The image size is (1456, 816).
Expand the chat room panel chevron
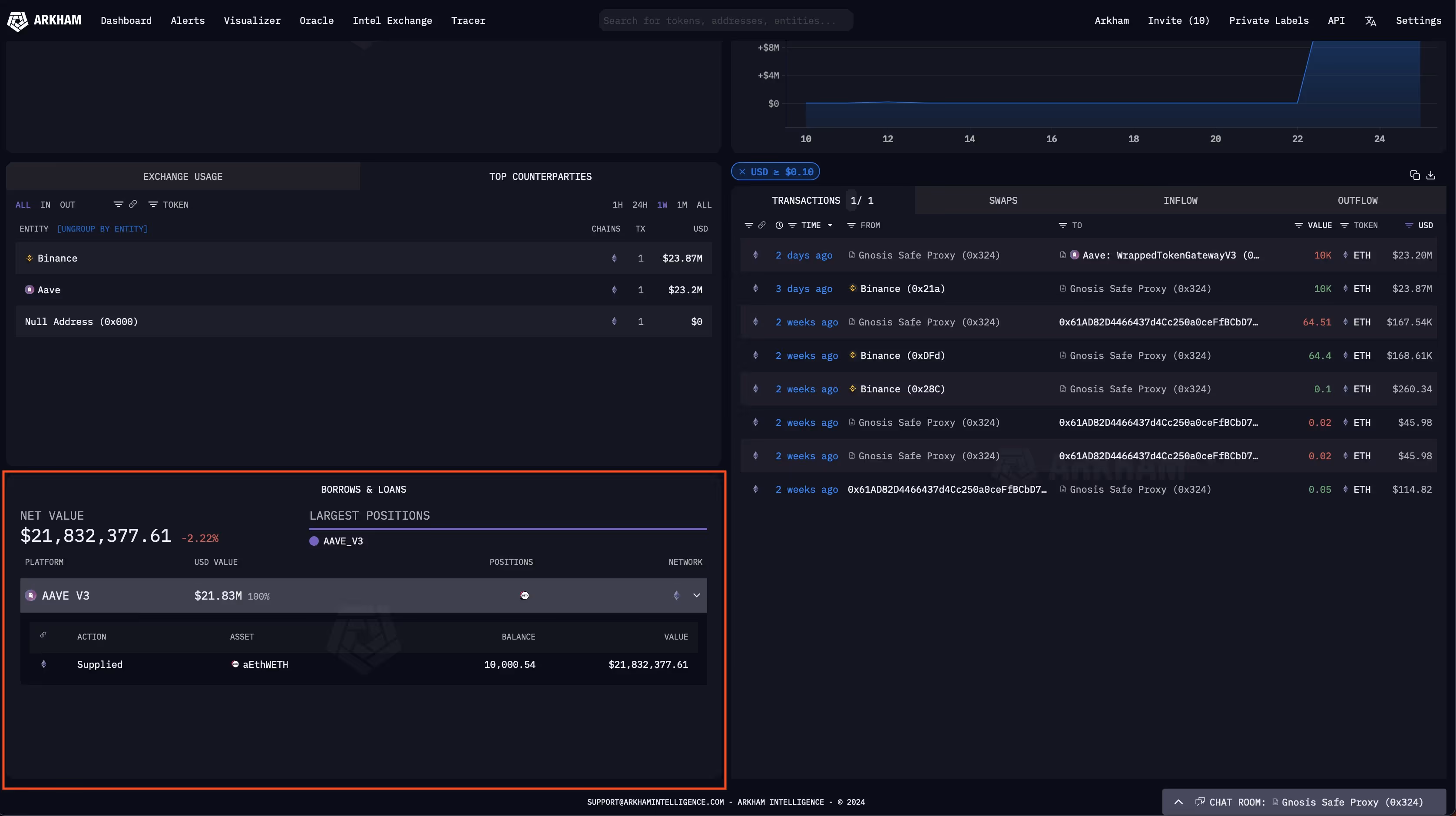pyautogui.click(x=1178, y=802)
